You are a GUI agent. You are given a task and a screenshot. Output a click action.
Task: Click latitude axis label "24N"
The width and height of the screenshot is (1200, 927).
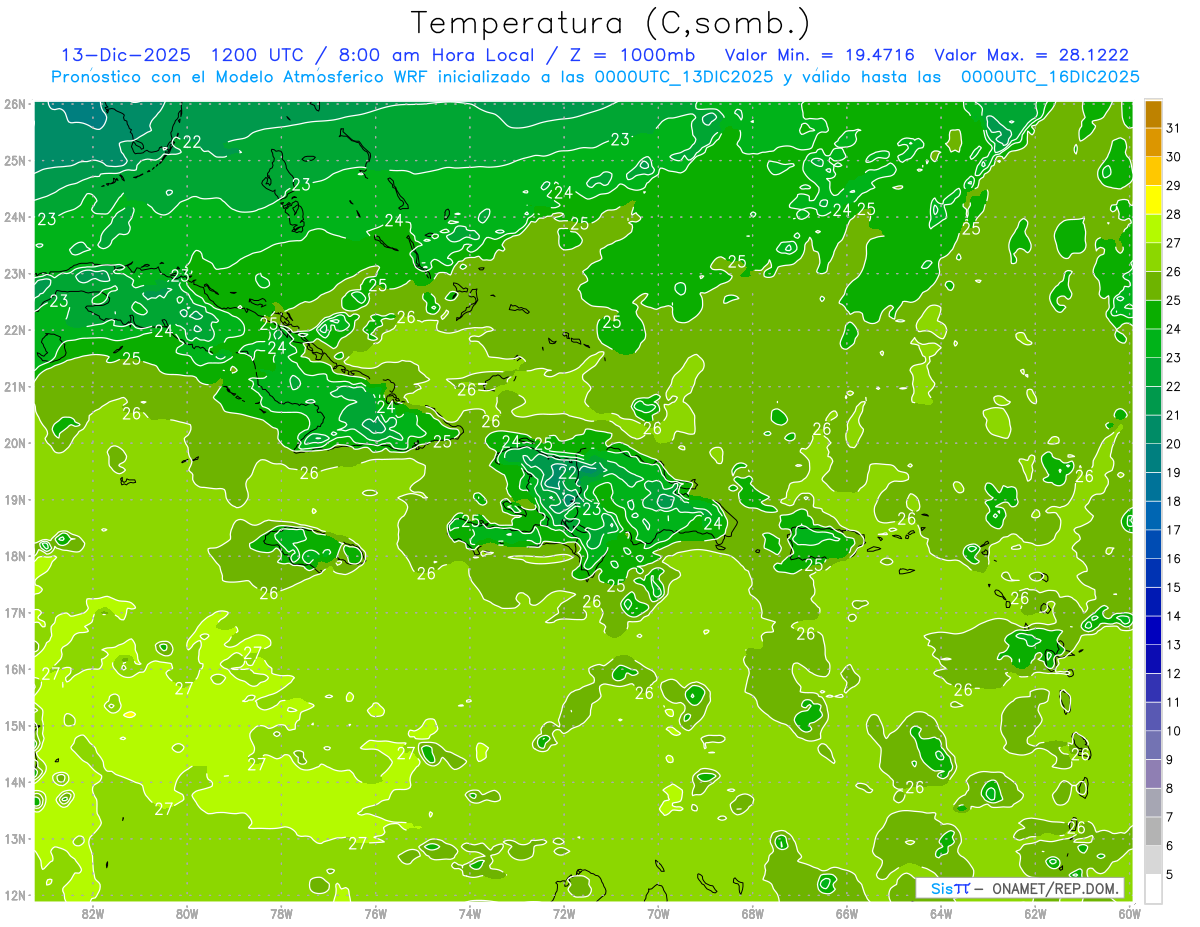pos(14,217)
